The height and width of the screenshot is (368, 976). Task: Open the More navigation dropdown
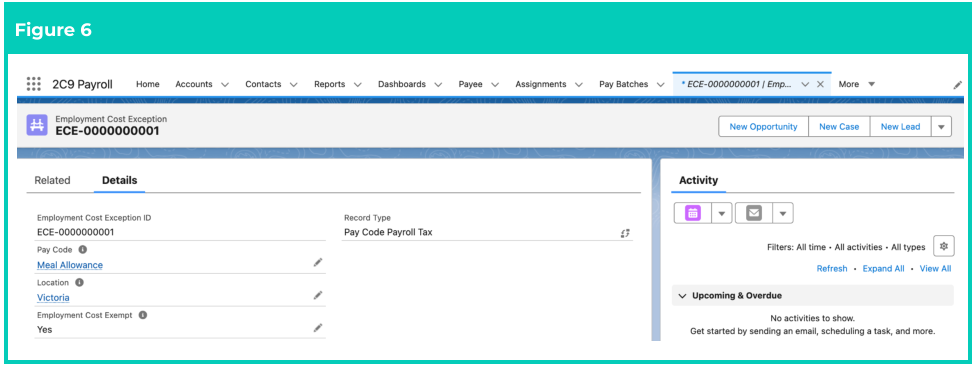click(x=856, y=84)
